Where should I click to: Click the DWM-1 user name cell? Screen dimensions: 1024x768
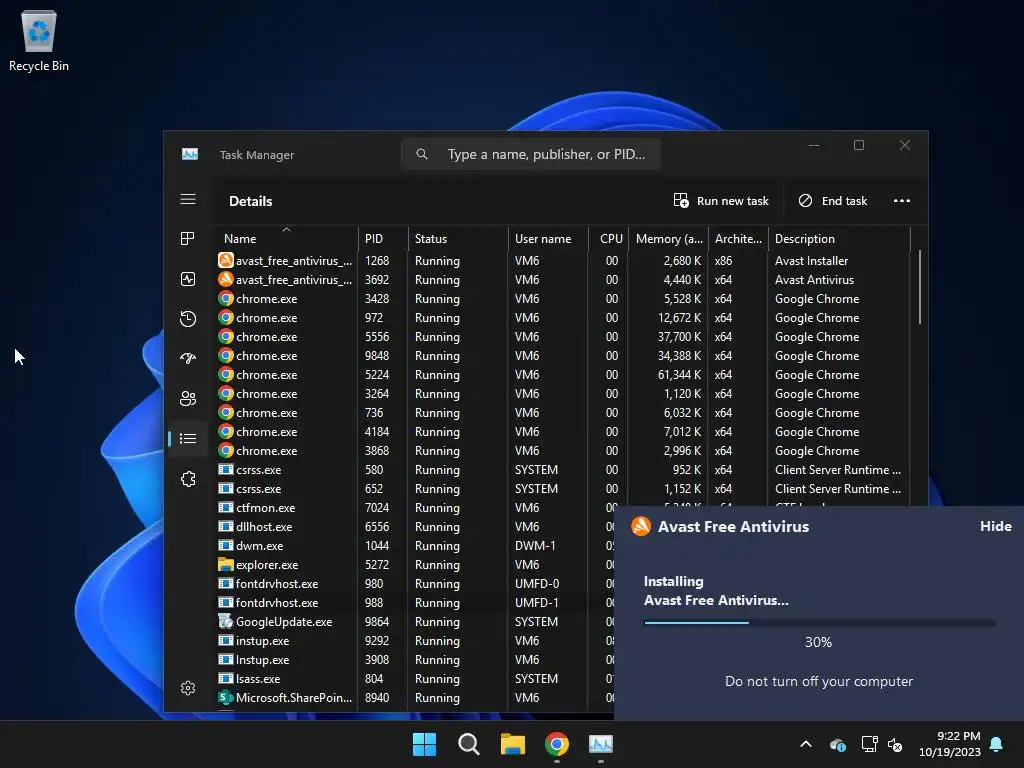point(535,545)
